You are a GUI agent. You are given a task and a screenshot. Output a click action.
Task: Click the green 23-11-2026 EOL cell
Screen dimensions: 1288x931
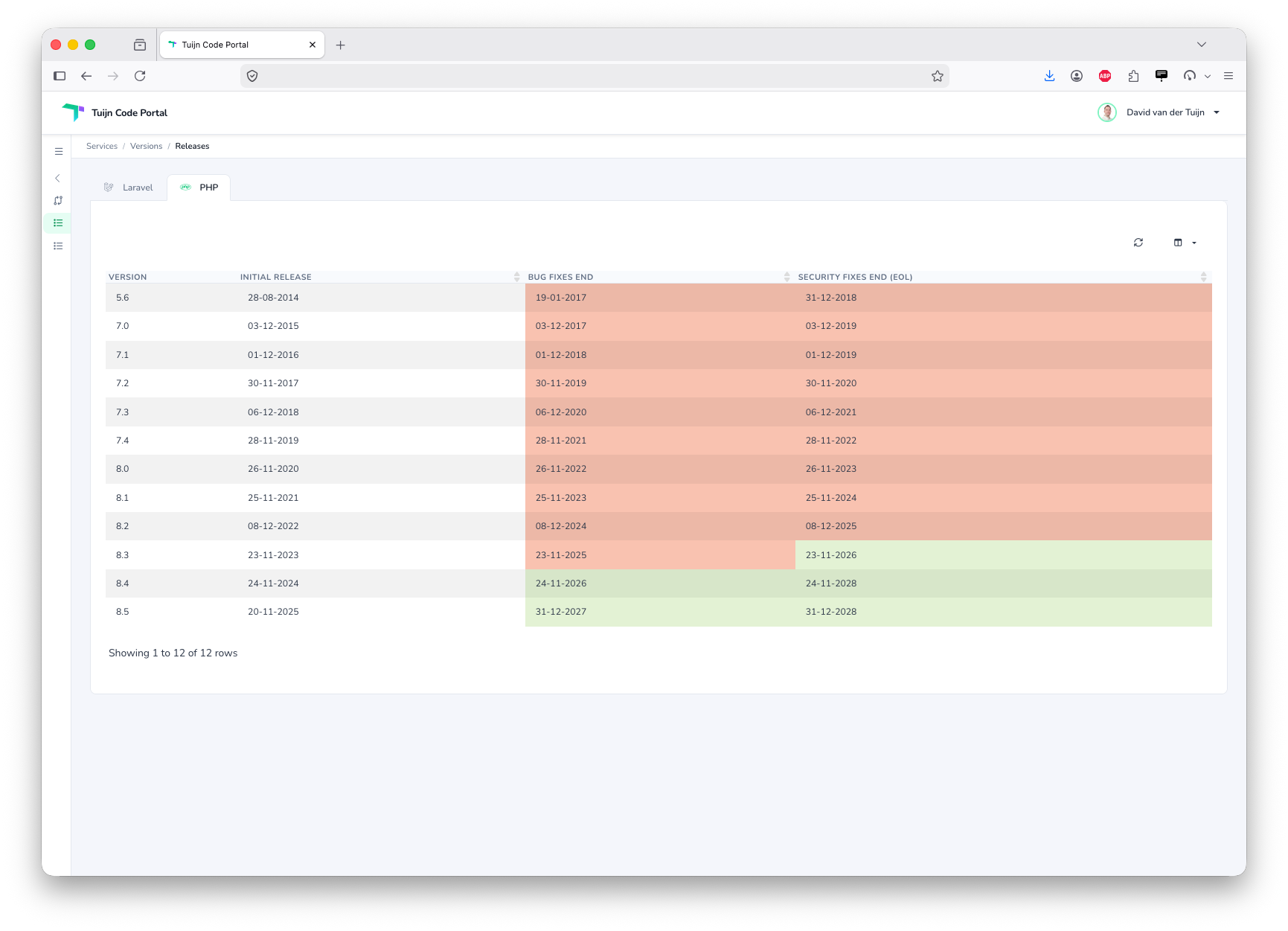[x=1003, y=555]
